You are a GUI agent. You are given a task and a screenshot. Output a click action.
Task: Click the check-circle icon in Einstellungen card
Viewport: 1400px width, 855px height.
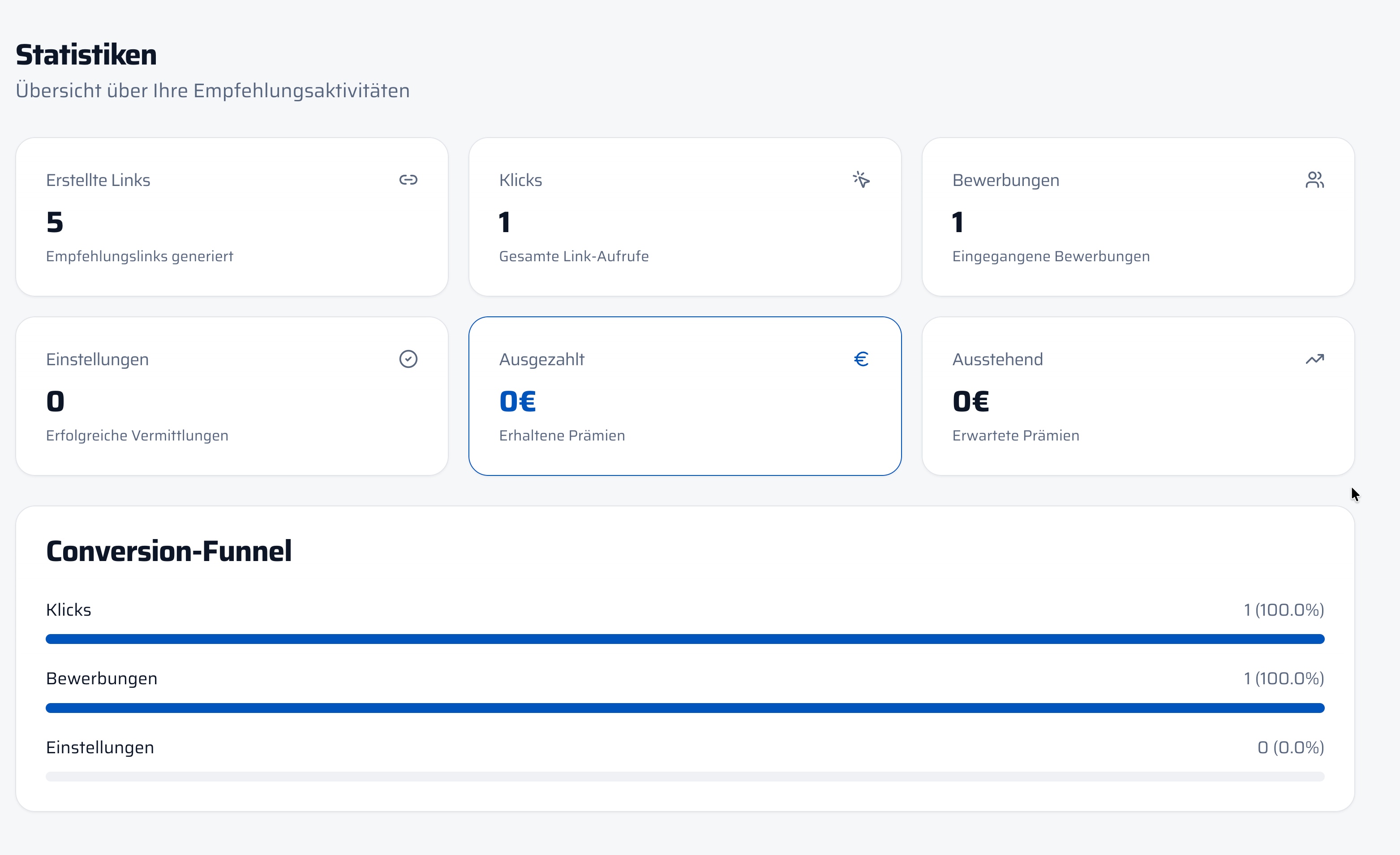coord(408,358)
